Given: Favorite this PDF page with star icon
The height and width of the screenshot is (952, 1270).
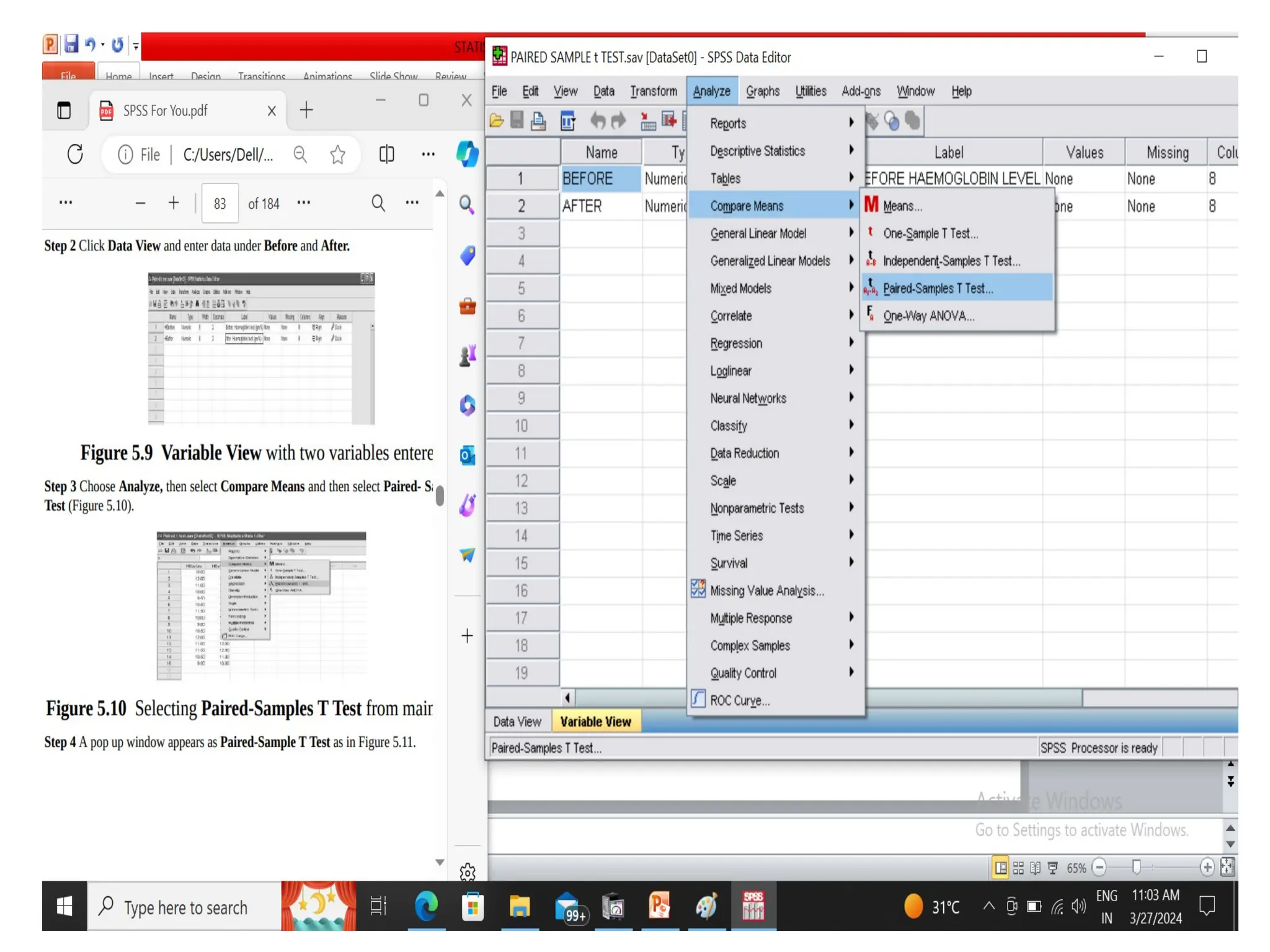Looking at the screenshot, I should [x=337, y=154].
